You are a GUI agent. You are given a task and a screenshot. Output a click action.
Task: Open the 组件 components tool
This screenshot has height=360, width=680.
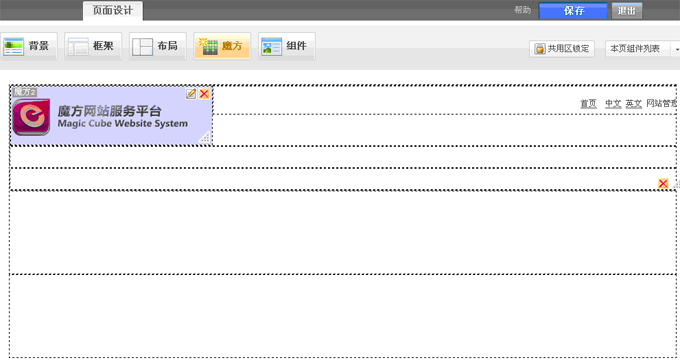(x=287, y=46)
